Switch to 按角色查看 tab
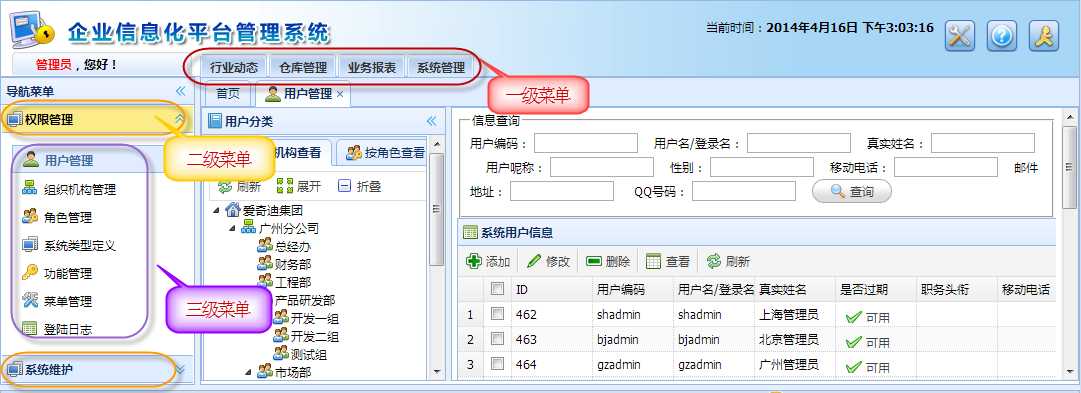This screenshot has height=393, width=1081. tap(385, 153)
